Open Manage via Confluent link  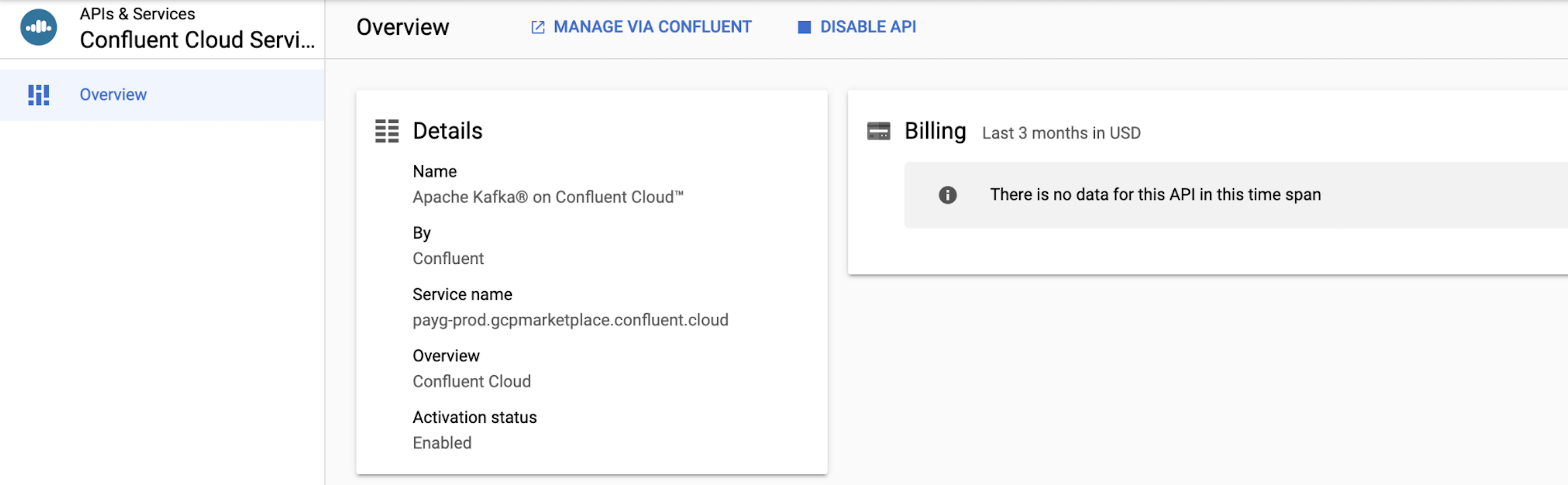(x=642, y=27)
